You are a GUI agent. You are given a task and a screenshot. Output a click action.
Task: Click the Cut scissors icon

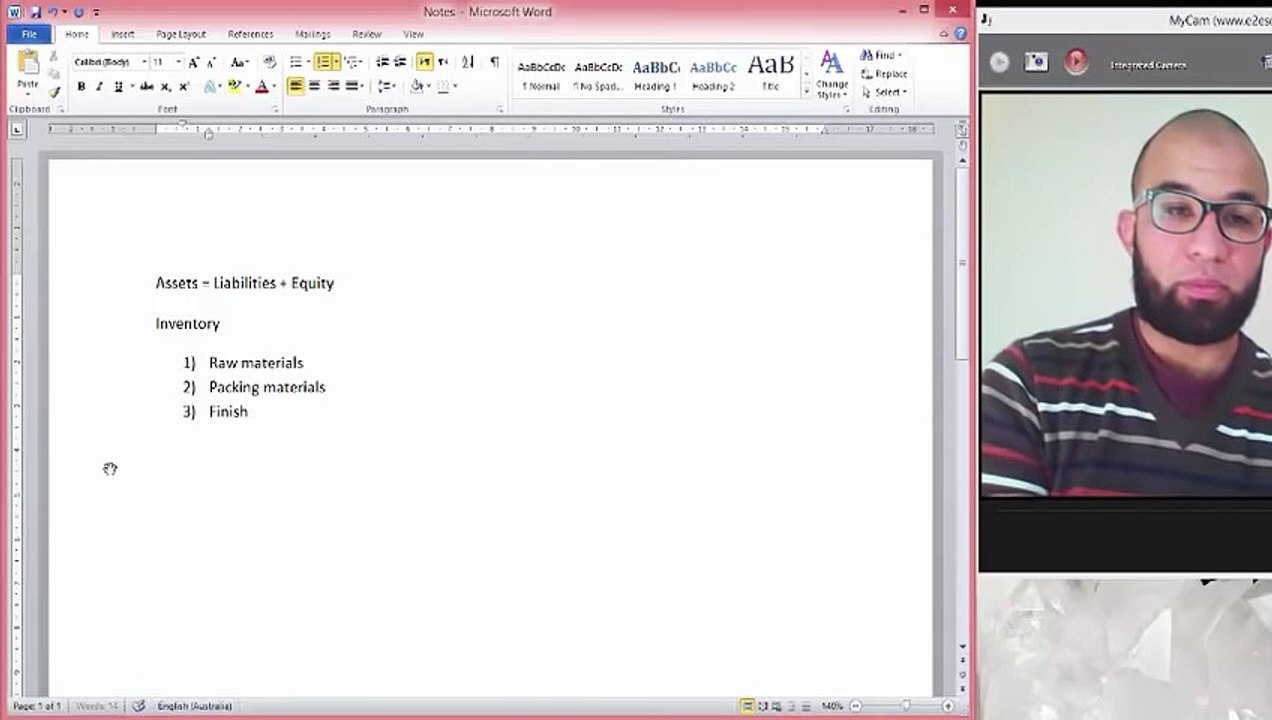pos(54,58)
